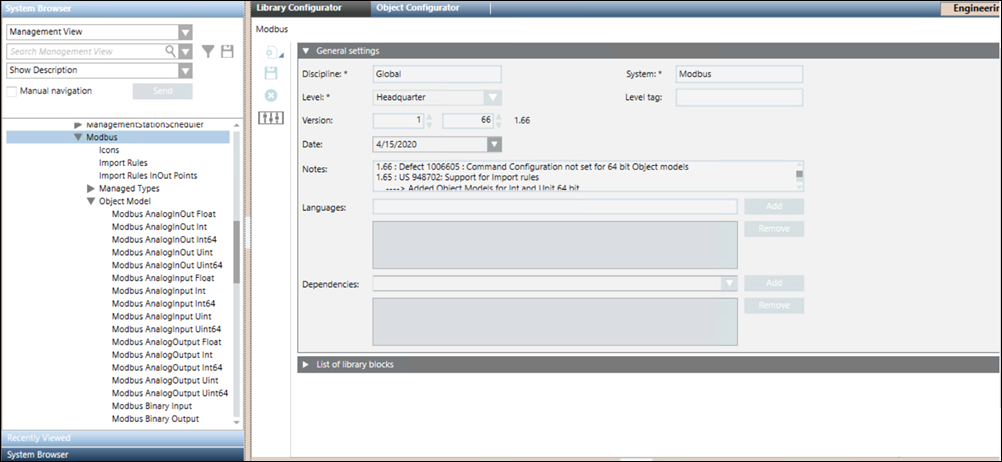
Task: Click the save search icon beside the filter
Action: point(227,51)
